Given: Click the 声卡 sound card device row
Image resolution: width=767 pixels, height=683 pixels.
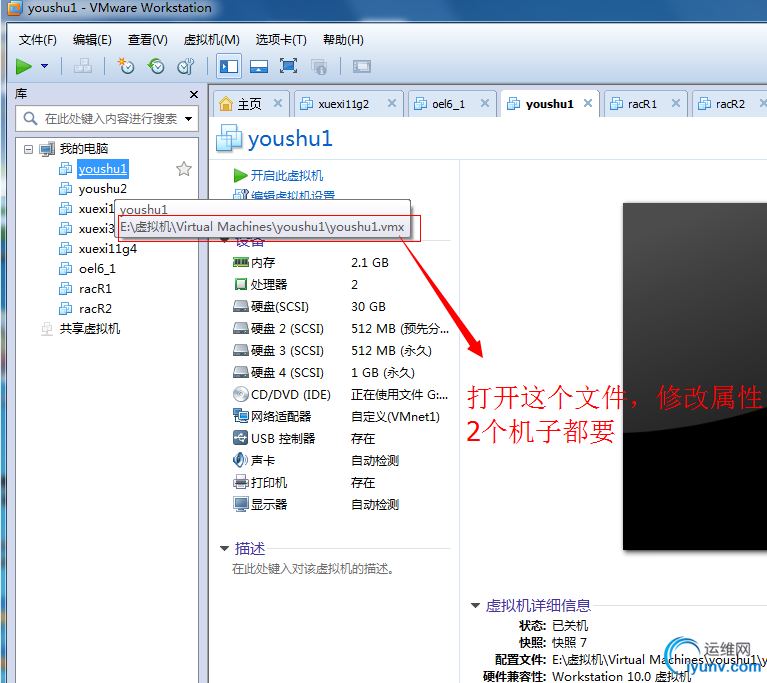Looking at the screenshot, I should 340,461.
